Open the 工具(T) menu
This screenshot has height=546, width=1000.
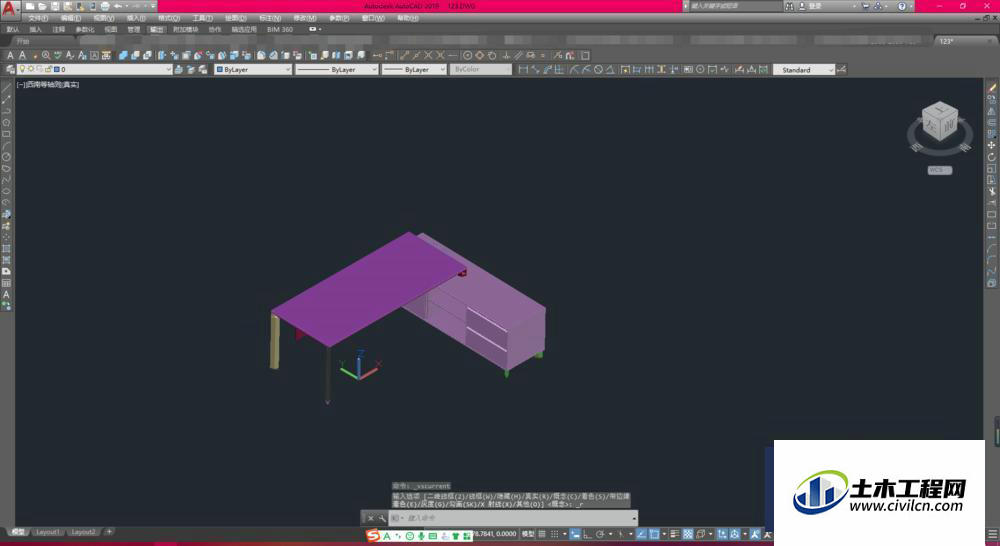pos(203,18)
